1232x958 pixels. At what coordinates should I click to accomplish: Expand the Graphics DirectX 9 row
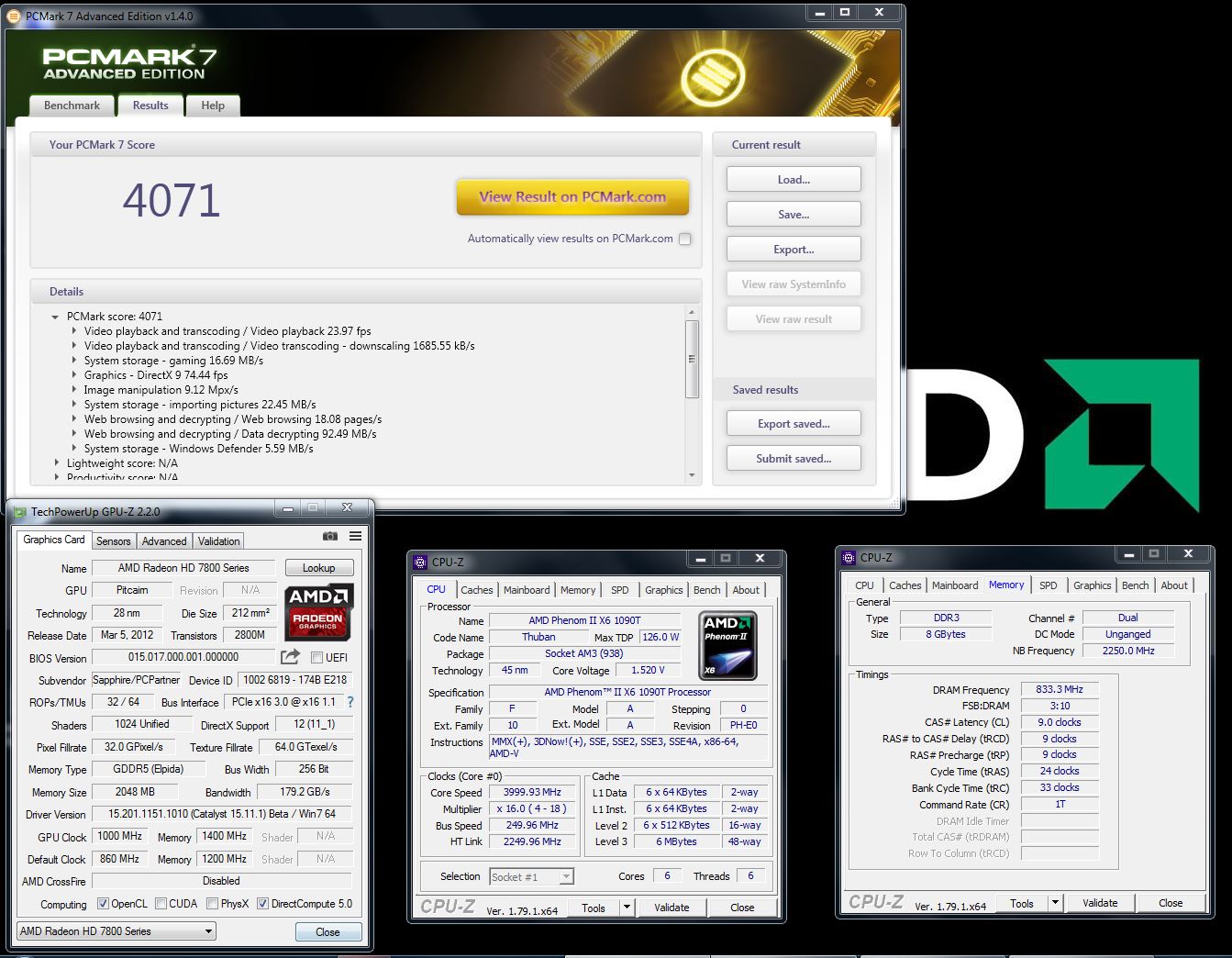74,375
